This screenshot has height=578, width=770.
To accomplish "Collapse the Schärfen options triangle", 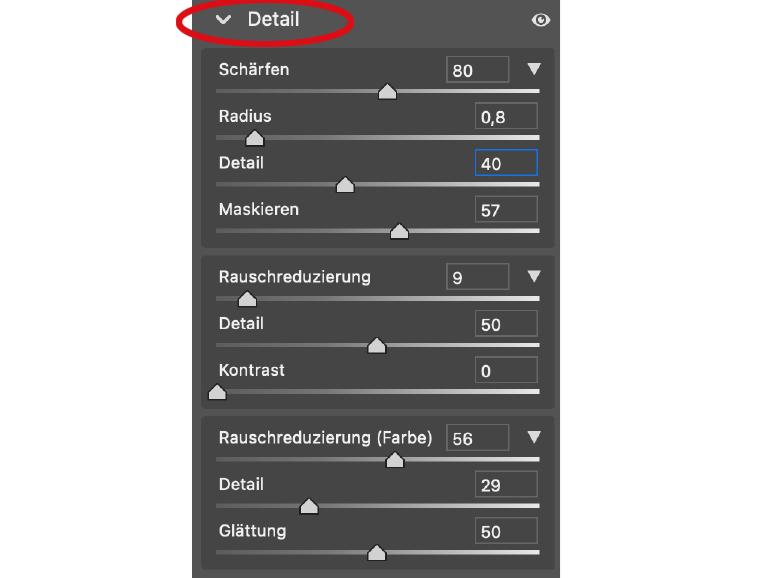I will (x=534, y=69).
